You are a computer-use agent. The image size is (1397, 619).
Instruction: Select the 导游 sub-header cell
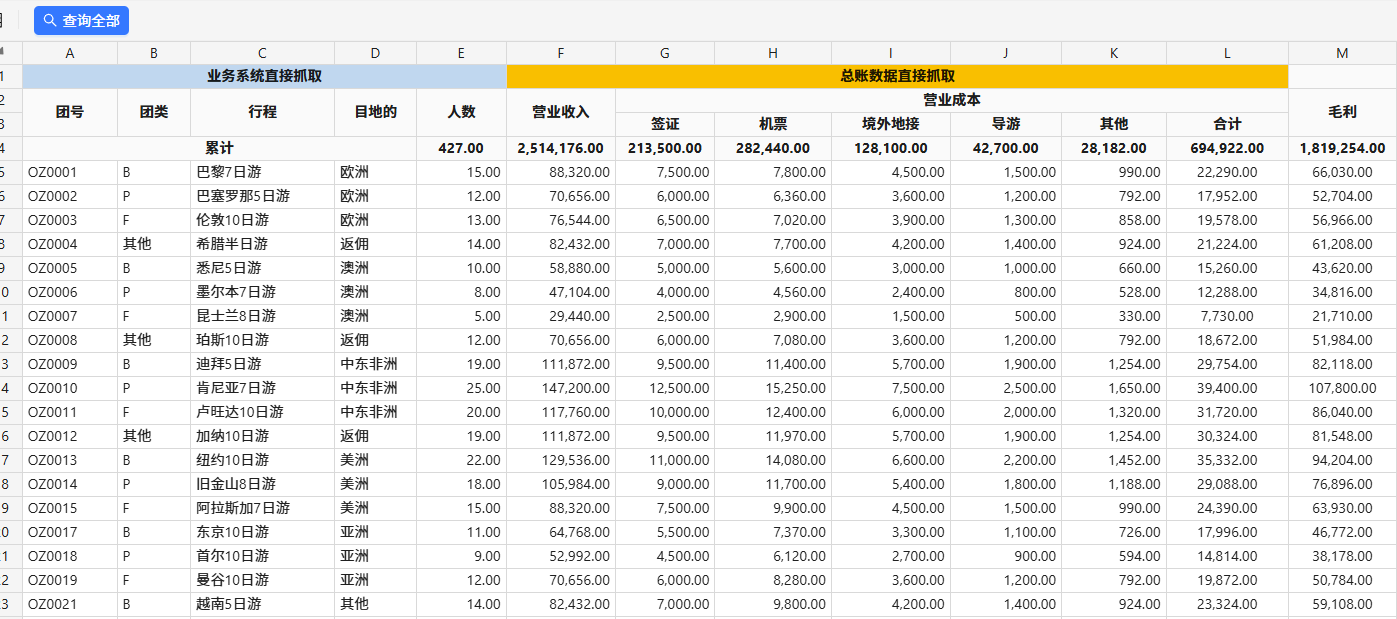coord(1006,124)
